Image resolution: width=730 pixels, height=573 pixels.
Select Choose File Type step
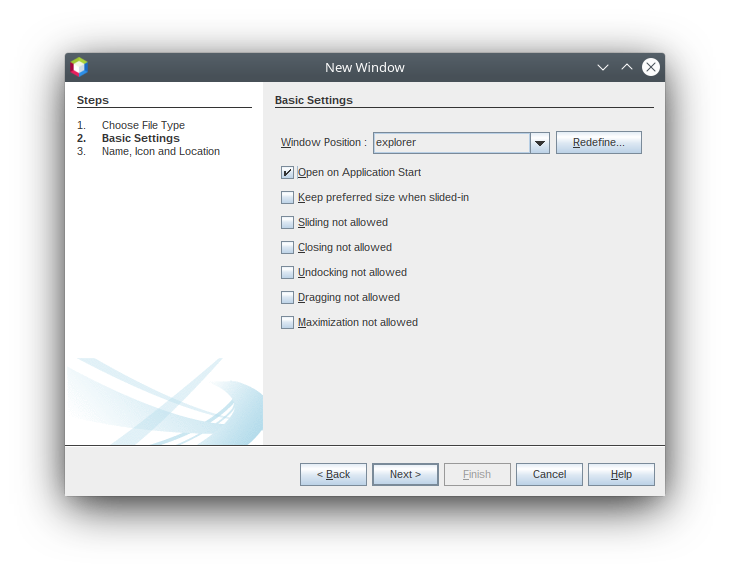tap(143, 125)
